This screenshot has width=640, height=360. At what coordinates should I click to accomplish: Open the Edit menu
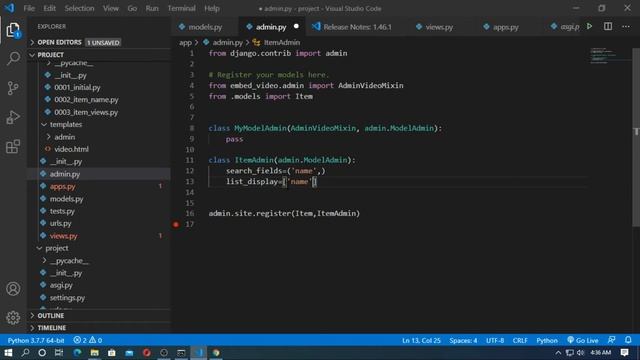coord(49,8)
